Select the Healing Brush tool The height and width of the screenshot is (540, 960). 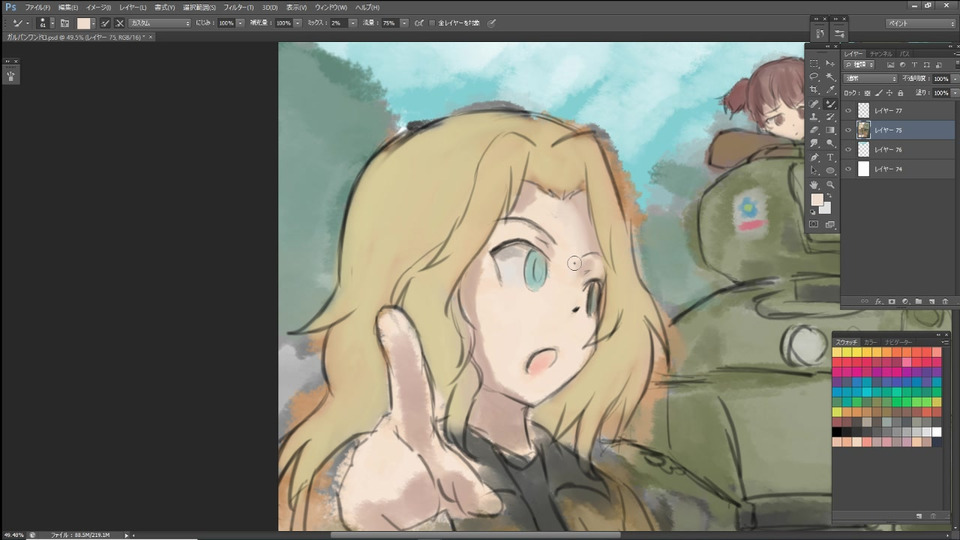click(814, 104)
